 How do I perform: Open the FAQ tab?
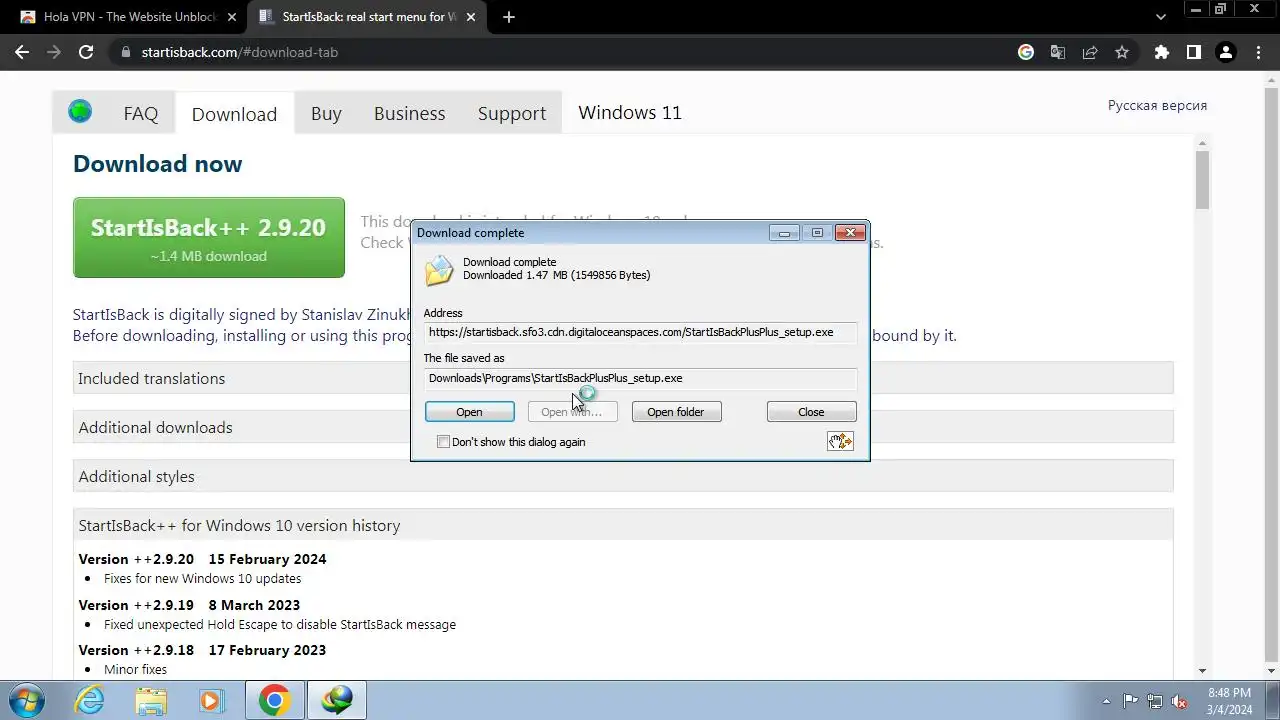click(x=141, y=113)
